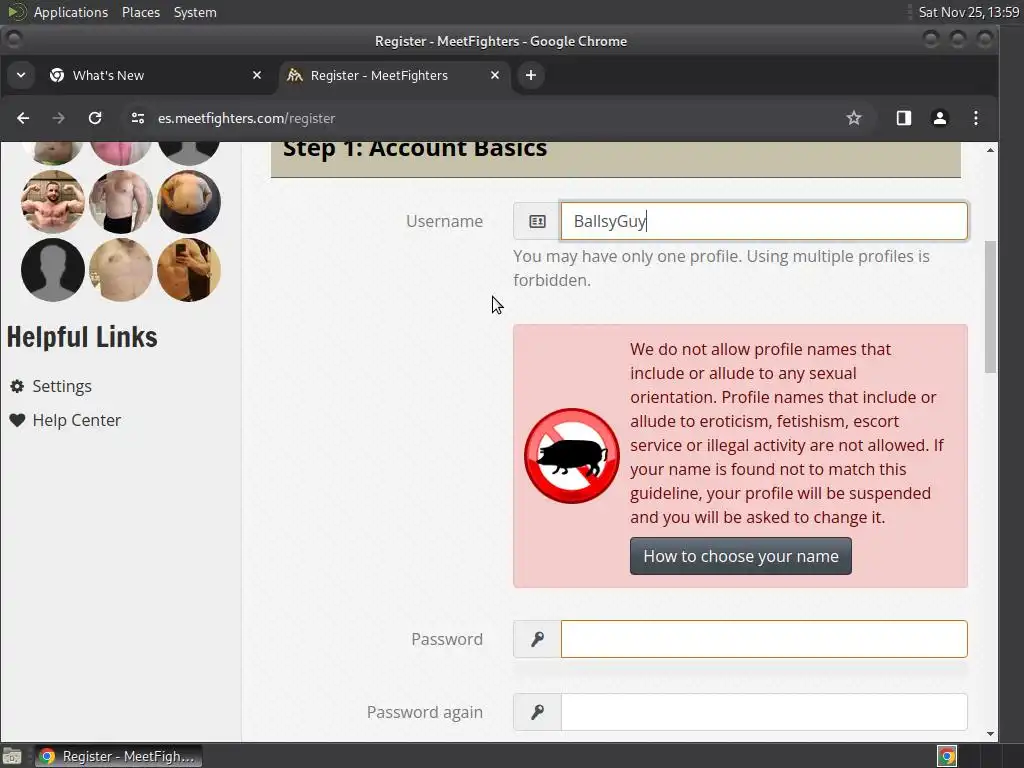Screen dimensions: 1024x768
Task: Click the Helpful Links heading
Action: (x=82, y=337)
